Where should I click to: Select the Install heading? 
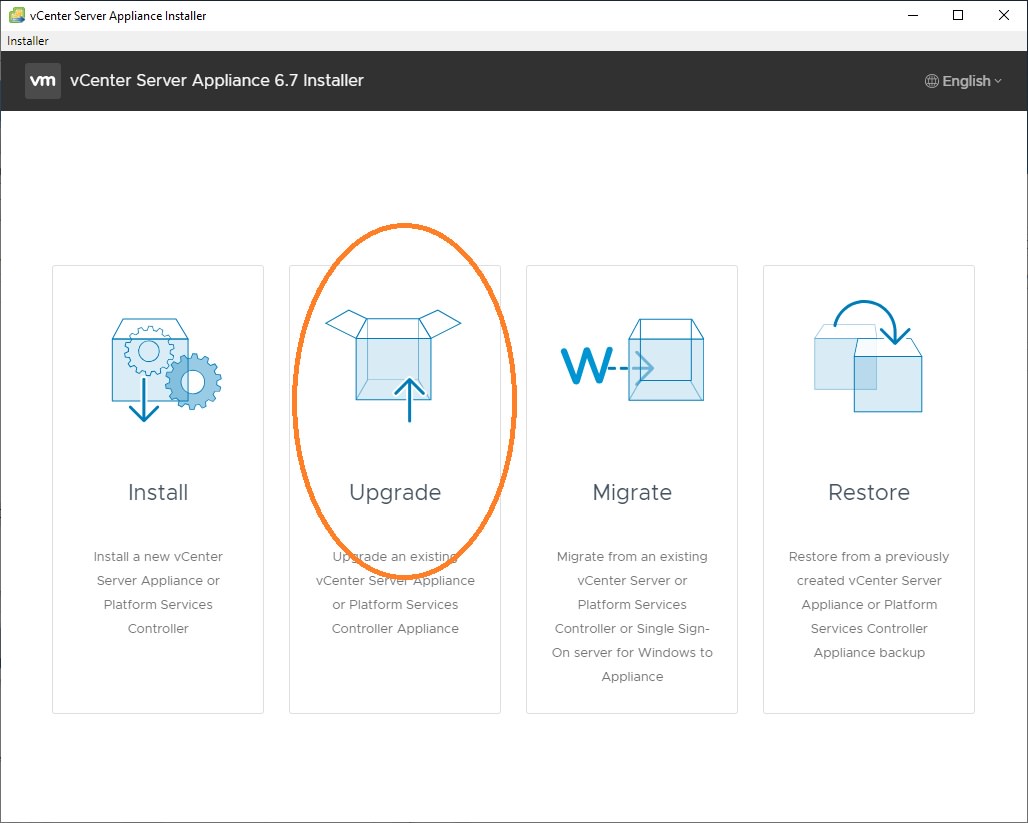pyautogui.click(x=158, y=492)
